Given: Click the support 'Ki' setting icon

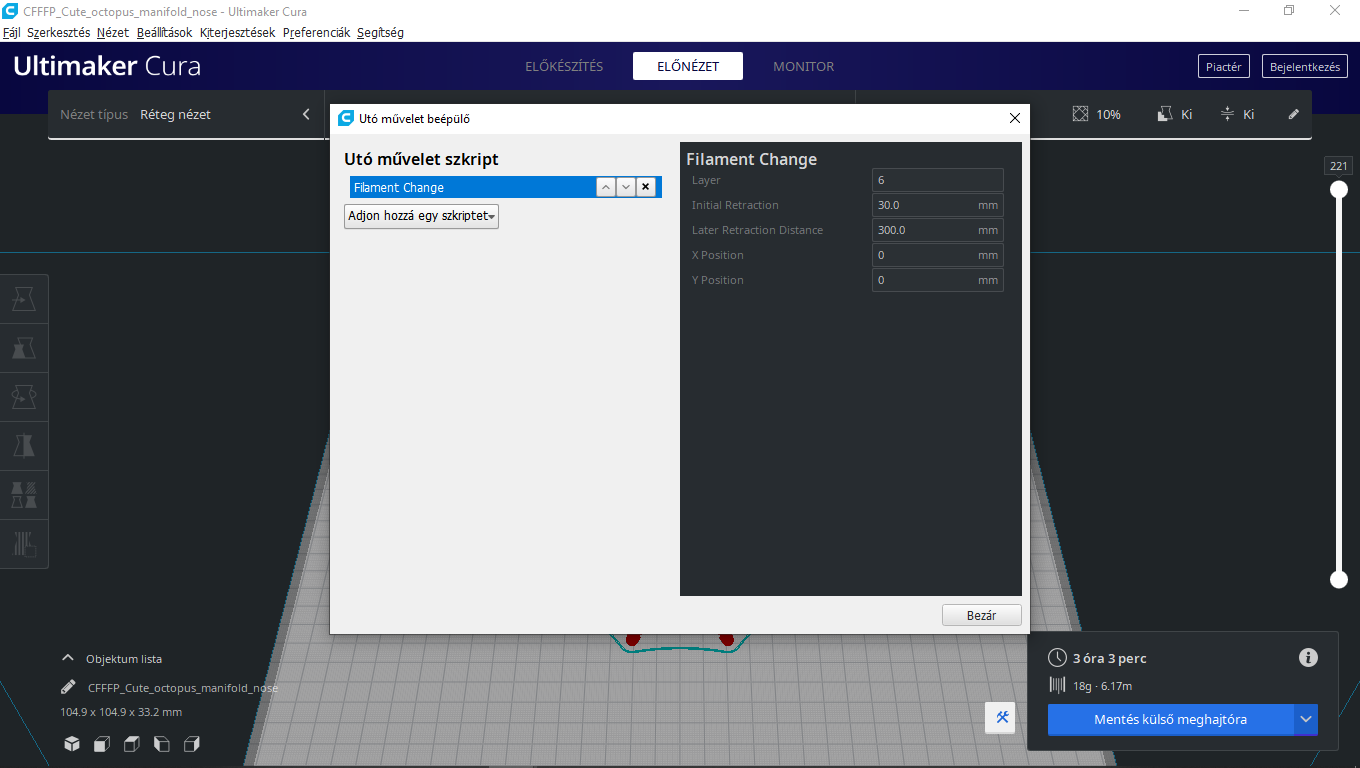Looking at the screenshot, I should point(1165,114).
